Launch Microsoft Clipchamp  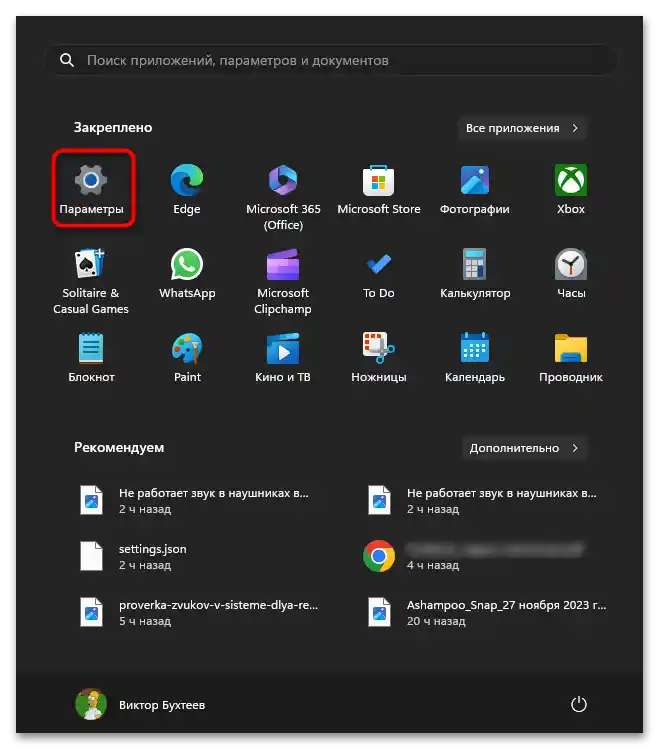click(x=283, y=281)
